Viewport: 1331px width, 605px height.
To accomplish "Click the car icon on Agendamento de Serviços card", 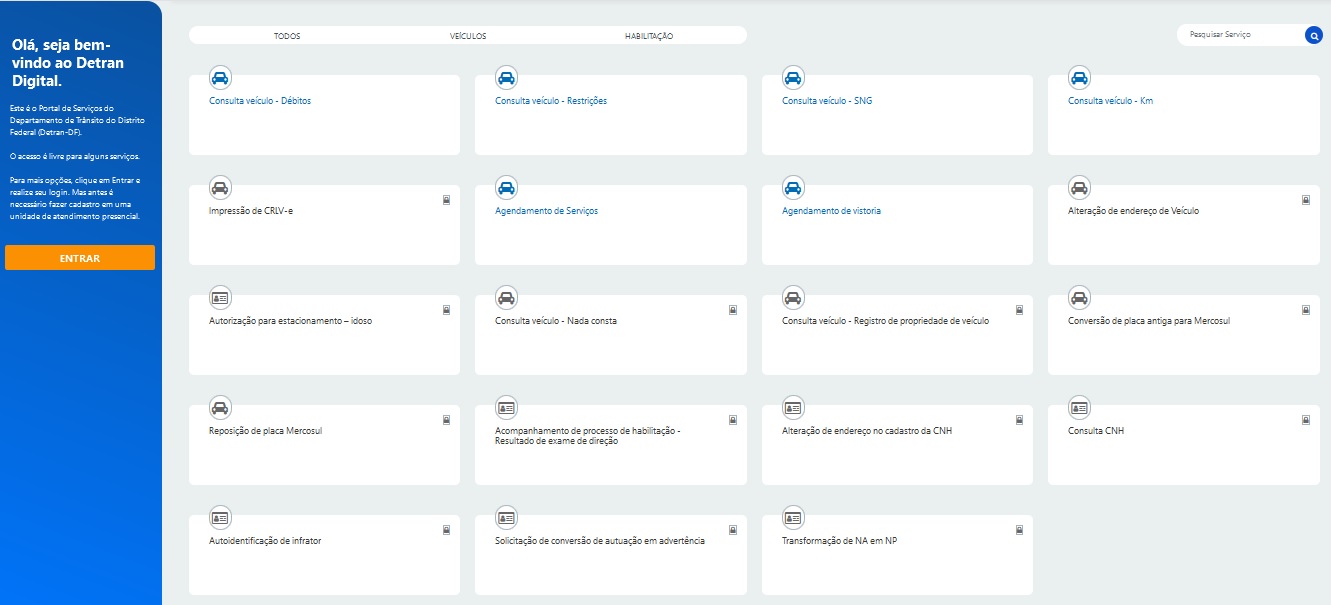I will coord(507,188).
